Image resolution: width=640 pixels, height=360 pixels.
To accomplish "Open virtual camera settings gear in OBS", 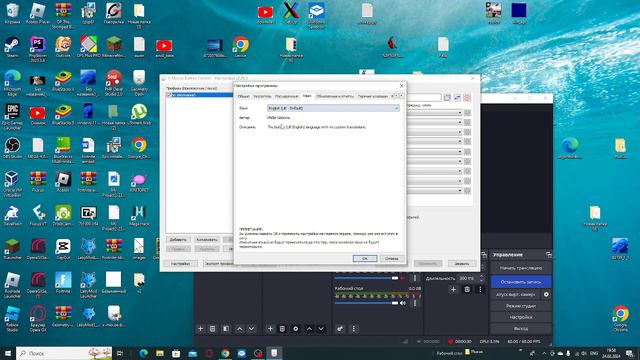I will [x=546, y=294].
